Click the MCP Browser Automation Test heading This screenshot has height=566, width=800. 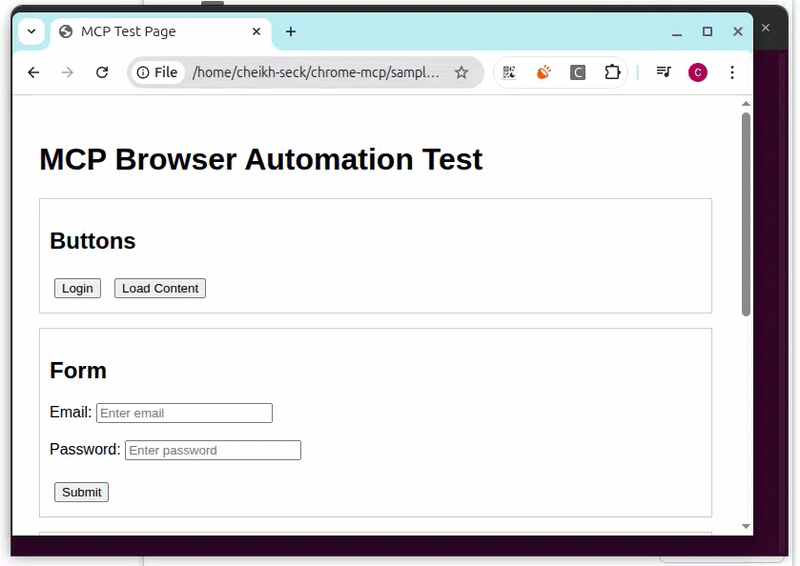click(261, 159)
